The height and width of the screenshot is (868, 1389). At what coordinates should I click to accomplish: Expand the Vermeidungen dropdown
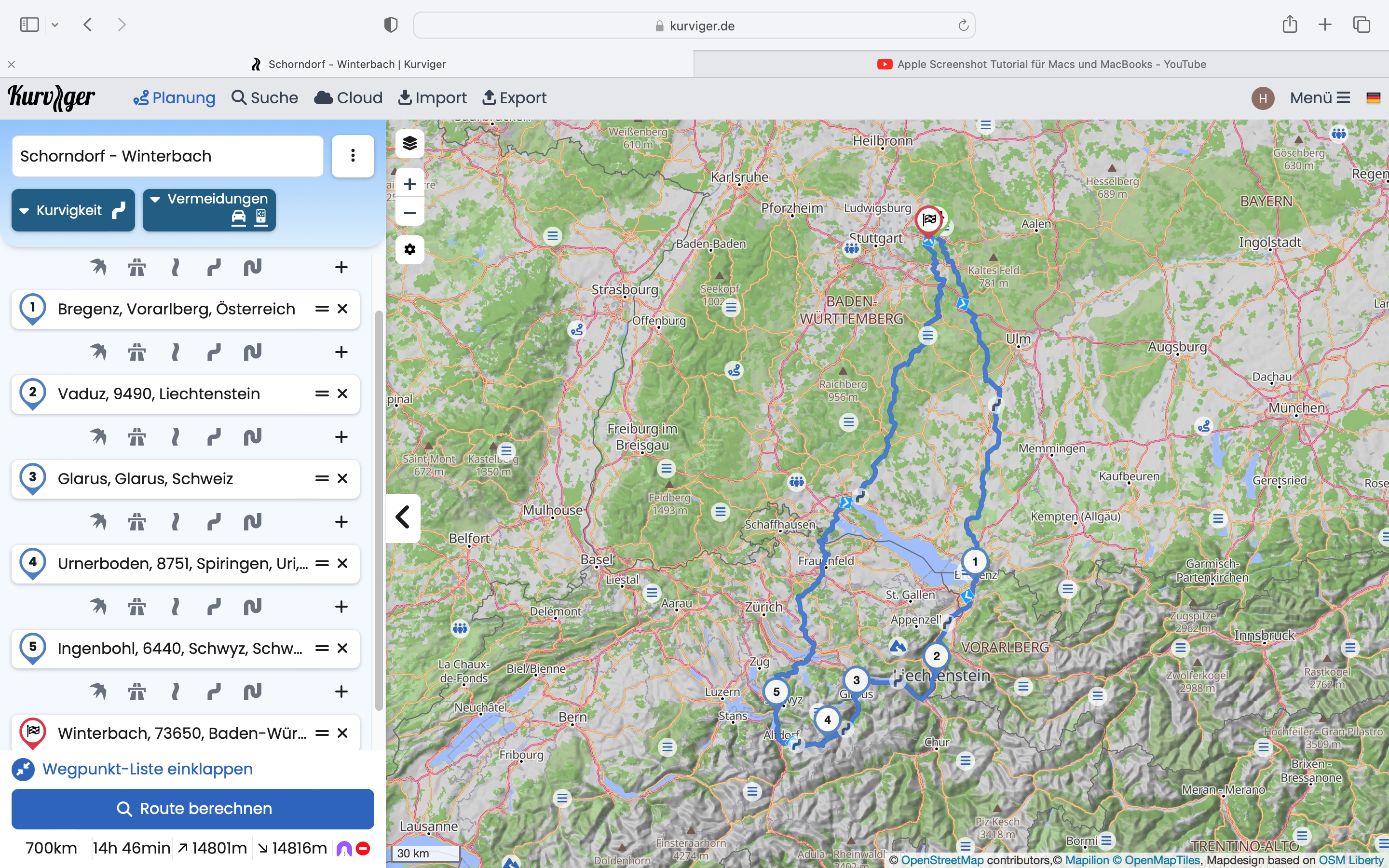click(x=209, y=210)
